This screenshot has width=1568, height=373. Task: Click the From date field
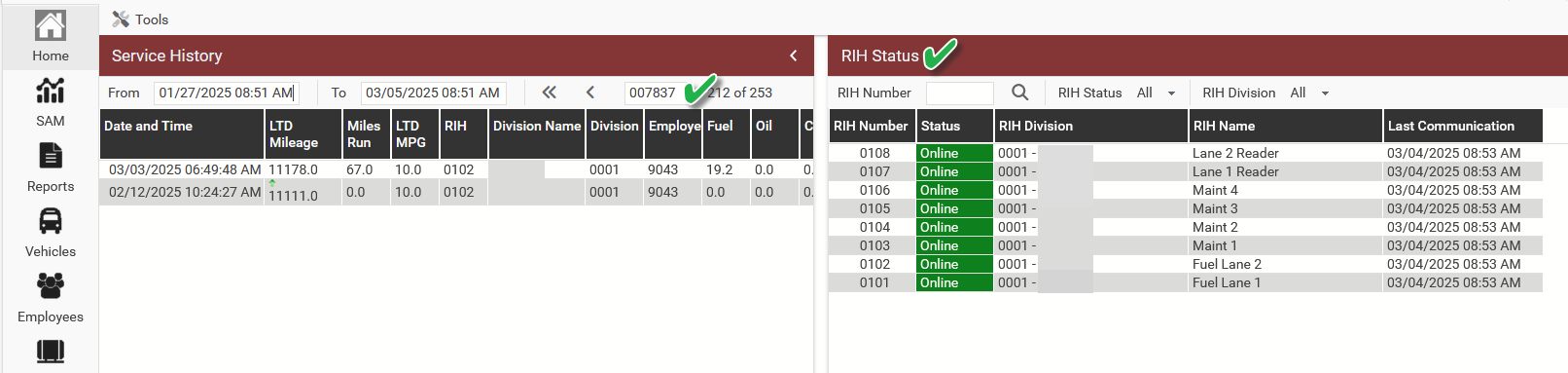click(x=226, y=93)
